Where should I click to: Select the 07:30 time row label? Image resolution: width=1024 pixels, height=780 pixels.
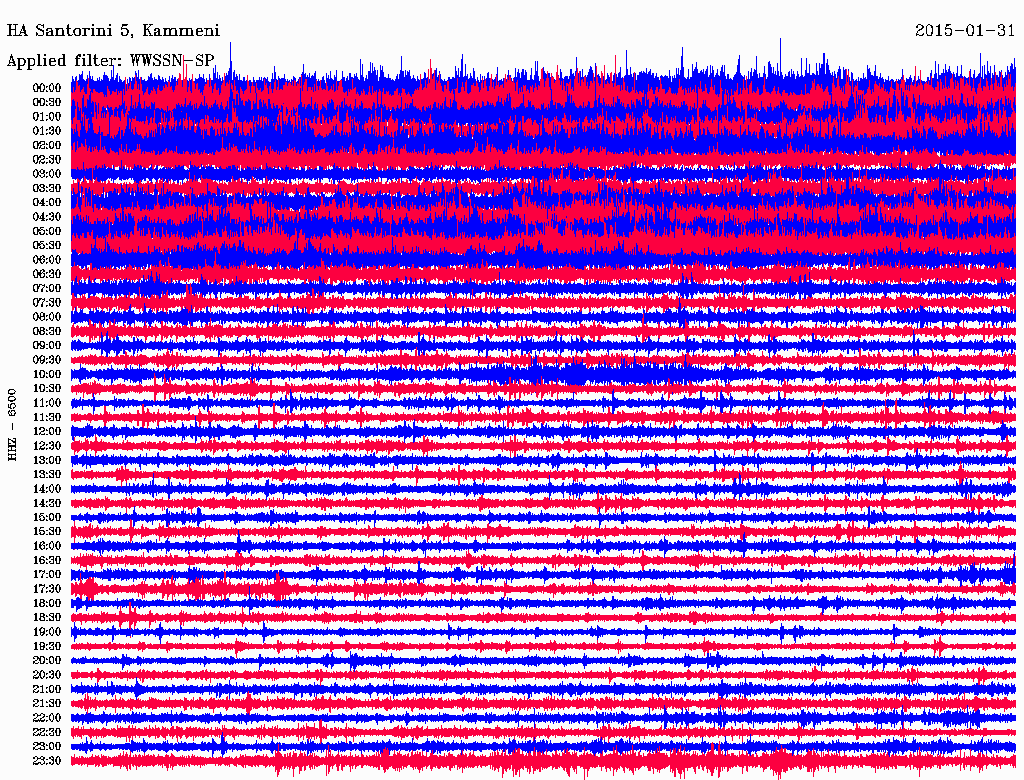point(47,302)
